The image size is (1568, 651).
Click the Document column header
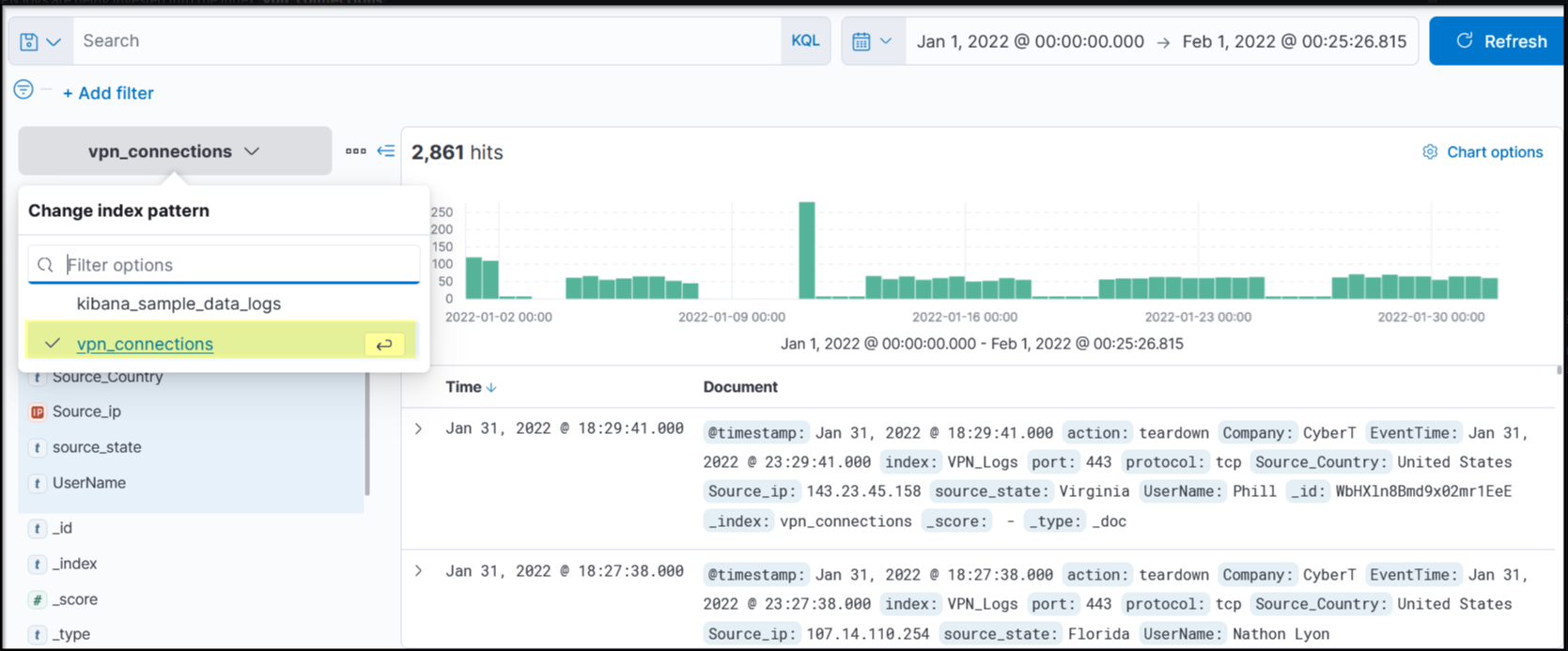coord(740,387)
